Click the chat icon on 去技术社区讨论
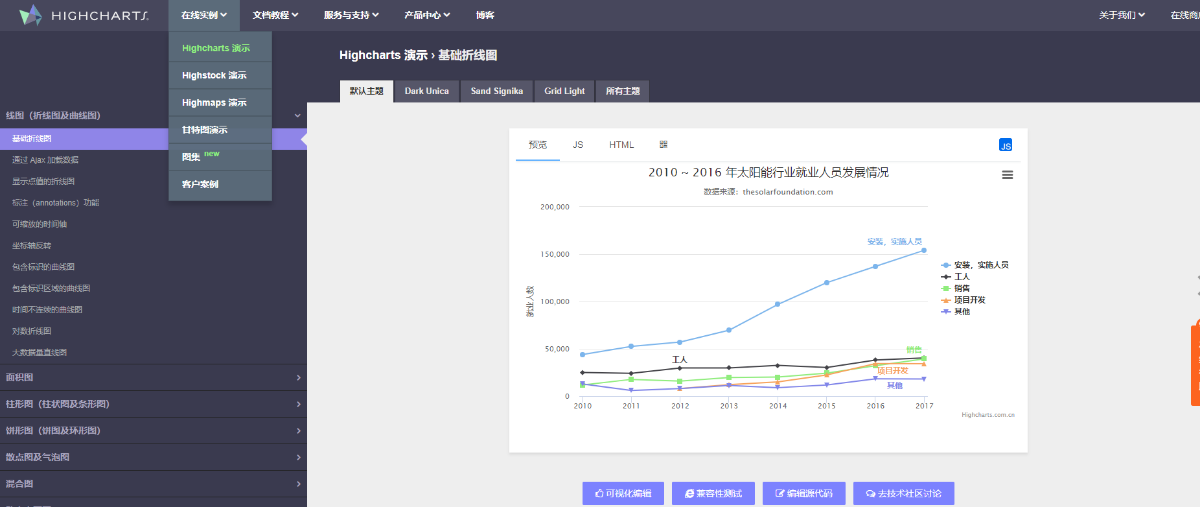The image size is (1200, 507). pos(870,494)
